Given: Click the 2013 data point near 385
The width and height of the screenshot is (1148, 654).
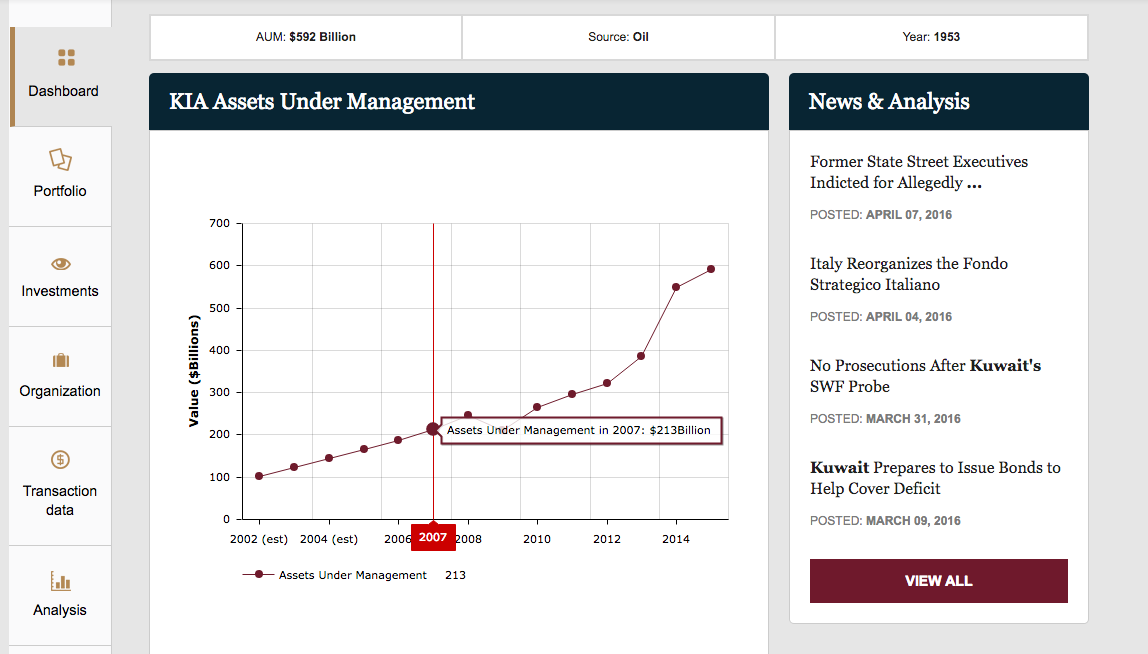Looking at the screenshot, I should coord(641,356).
